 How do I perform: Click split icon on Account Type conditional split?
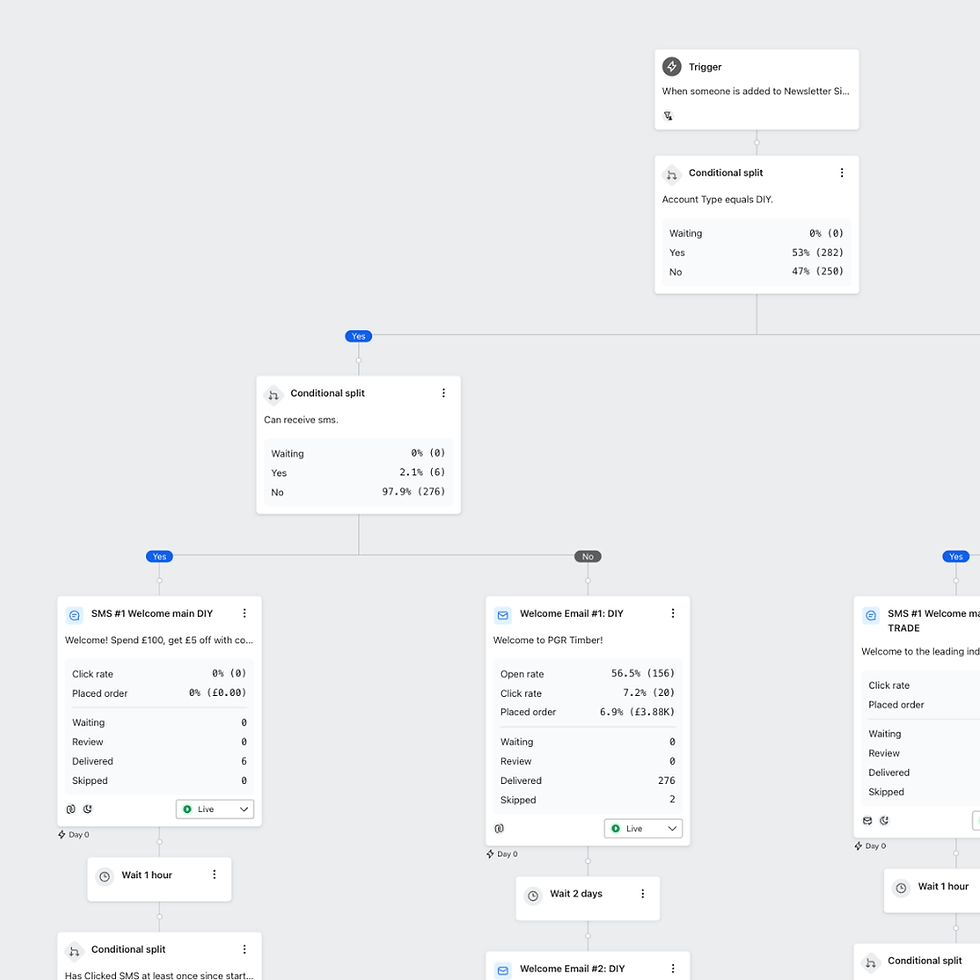tap(671, 175)
